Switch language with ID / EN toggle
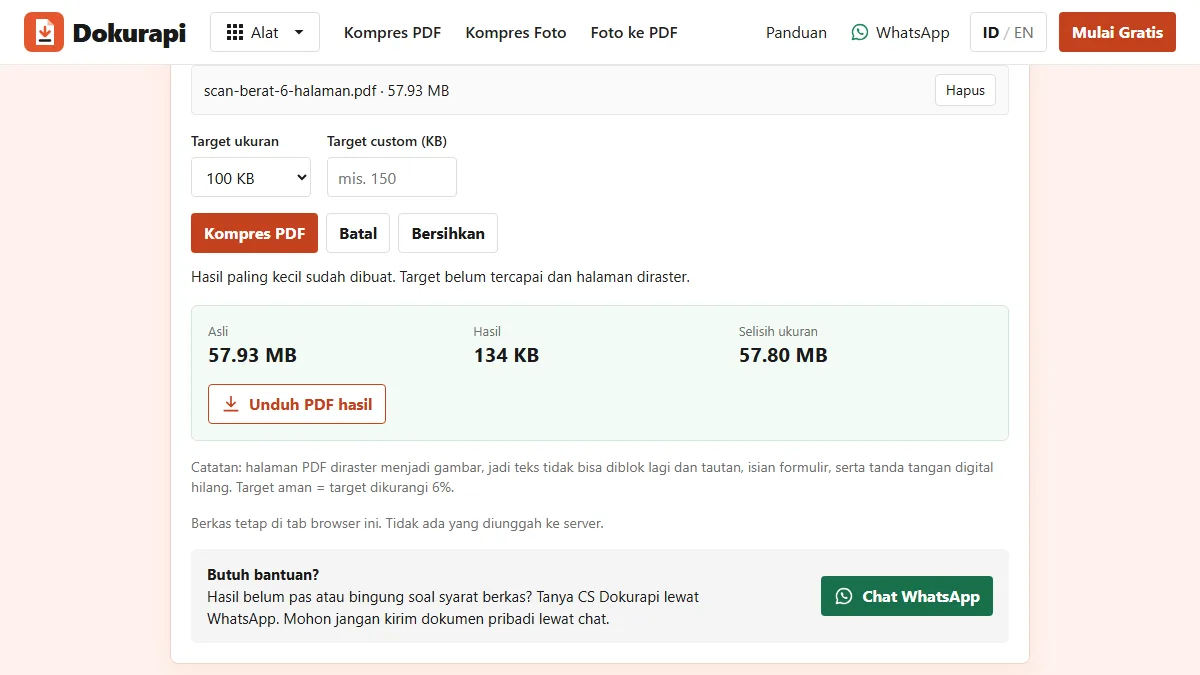 [1008, 32]
